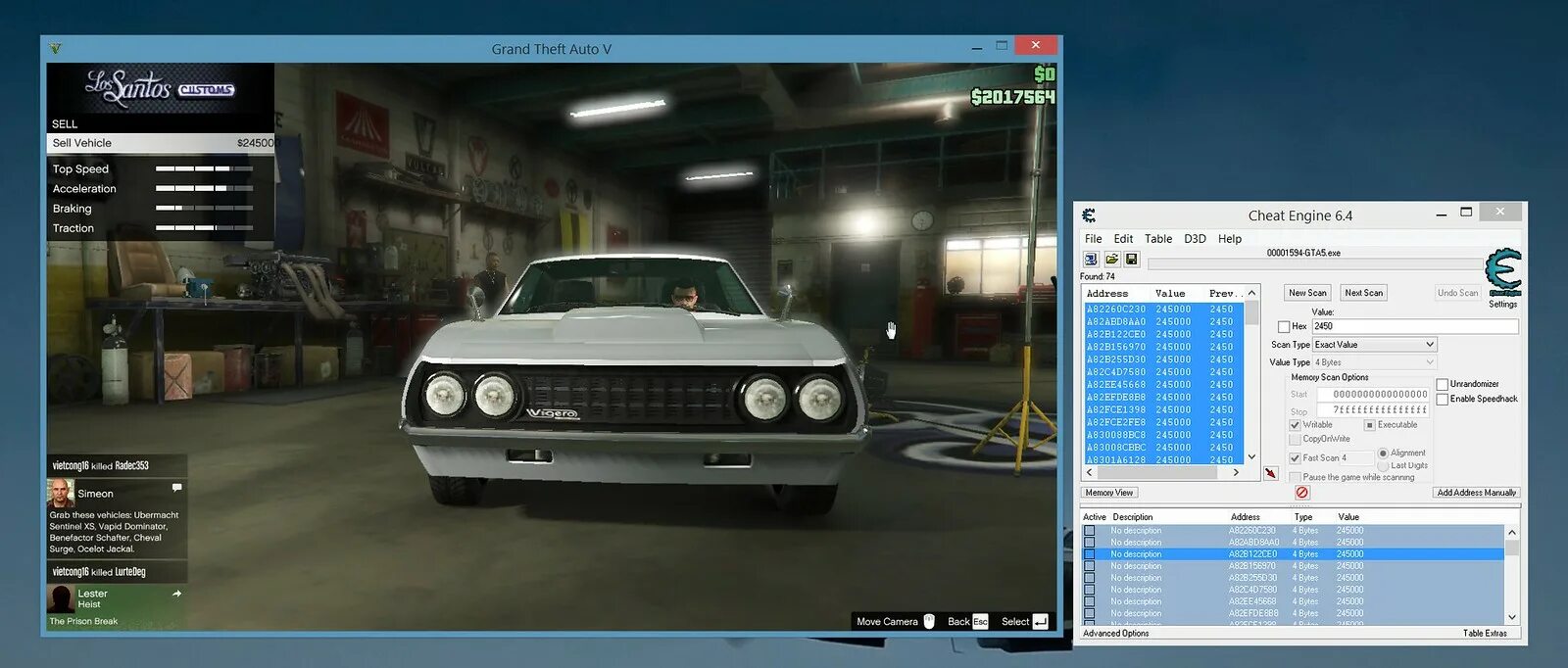Click Simeon's message bubble icon

[x=177, y=487]
